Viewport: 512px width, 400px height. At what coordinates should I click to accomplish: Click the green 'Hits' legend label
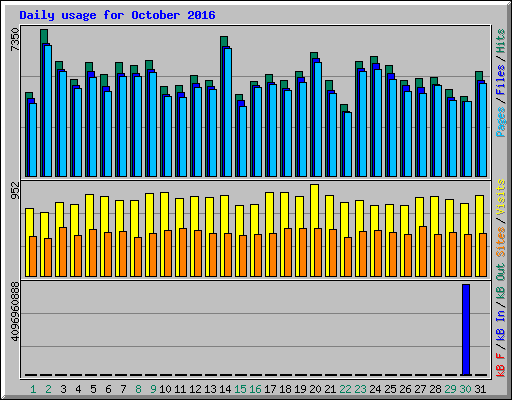coord(500,42)
